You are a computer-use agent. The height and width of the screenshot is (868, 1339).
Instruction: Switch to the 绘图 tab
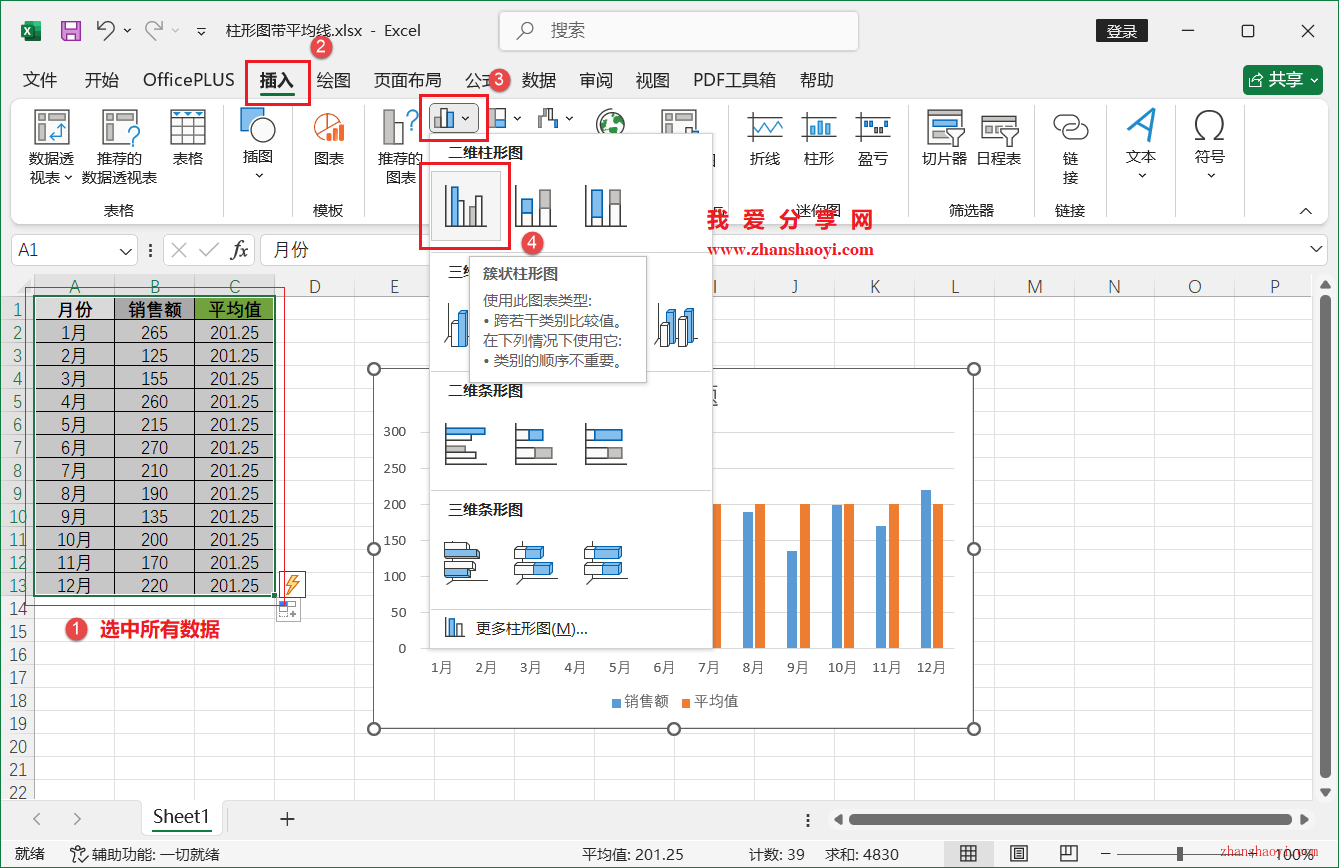click(333, 80)
